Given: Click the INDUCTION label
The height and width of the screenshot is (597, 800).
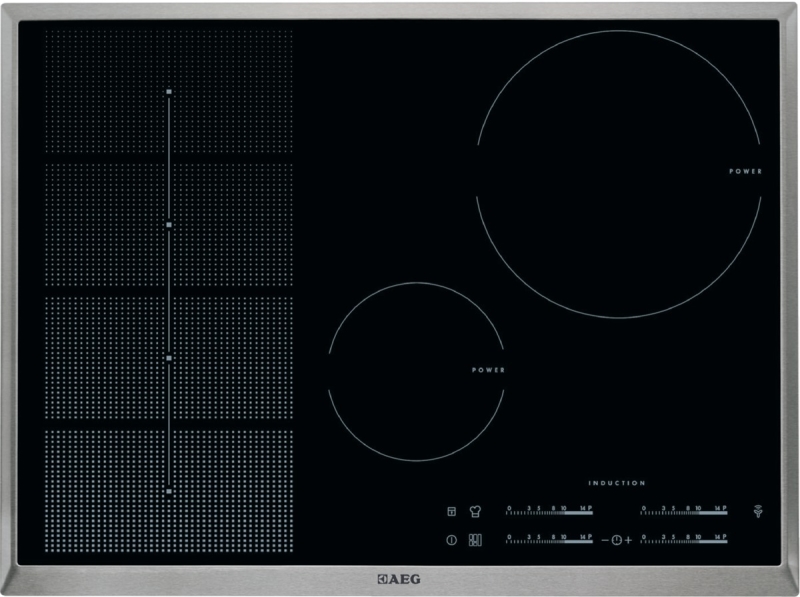Looking at the screenshot, I should pyautogui.click(x=617, y=483).
